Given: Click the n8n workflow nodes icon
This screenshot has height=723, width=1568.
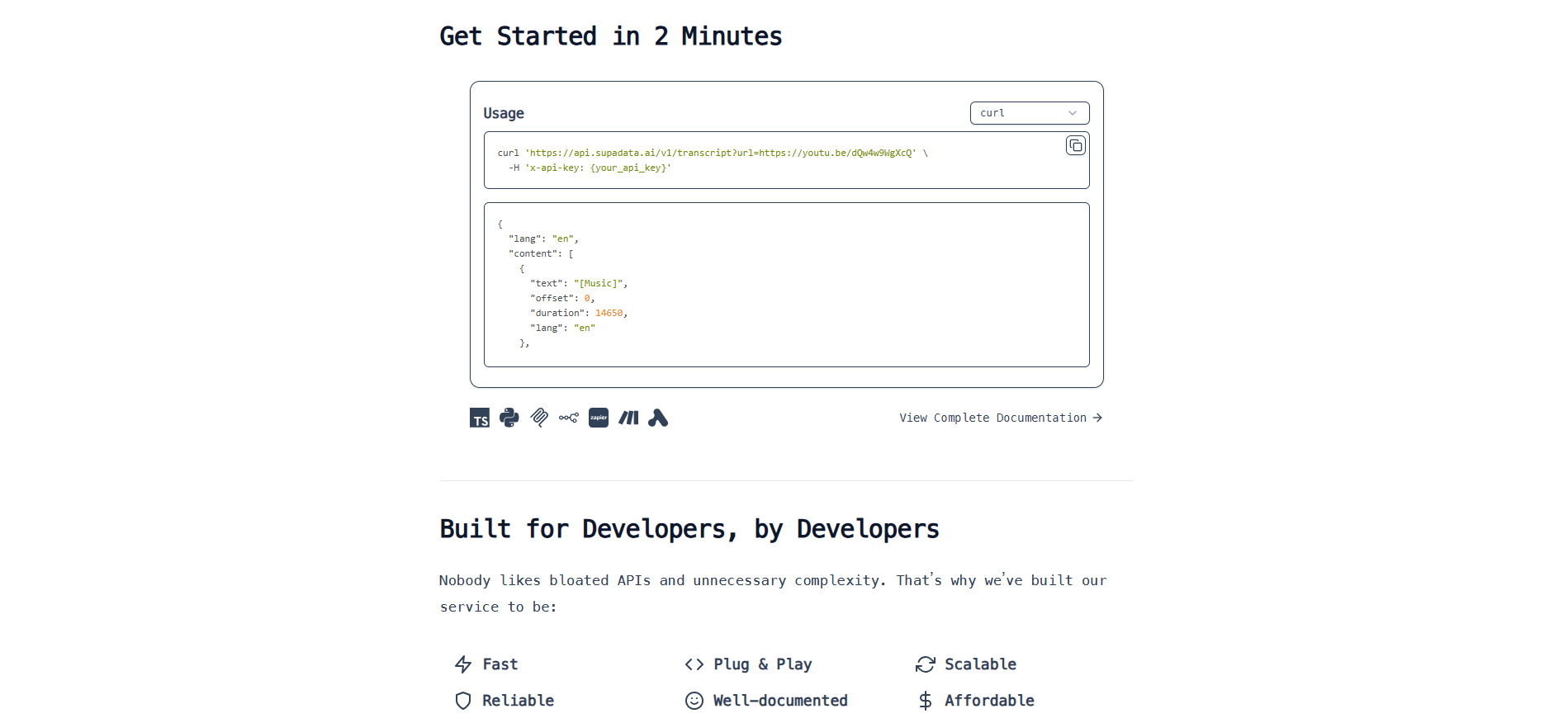Looking at the screenshot, I should coord(569,418).
